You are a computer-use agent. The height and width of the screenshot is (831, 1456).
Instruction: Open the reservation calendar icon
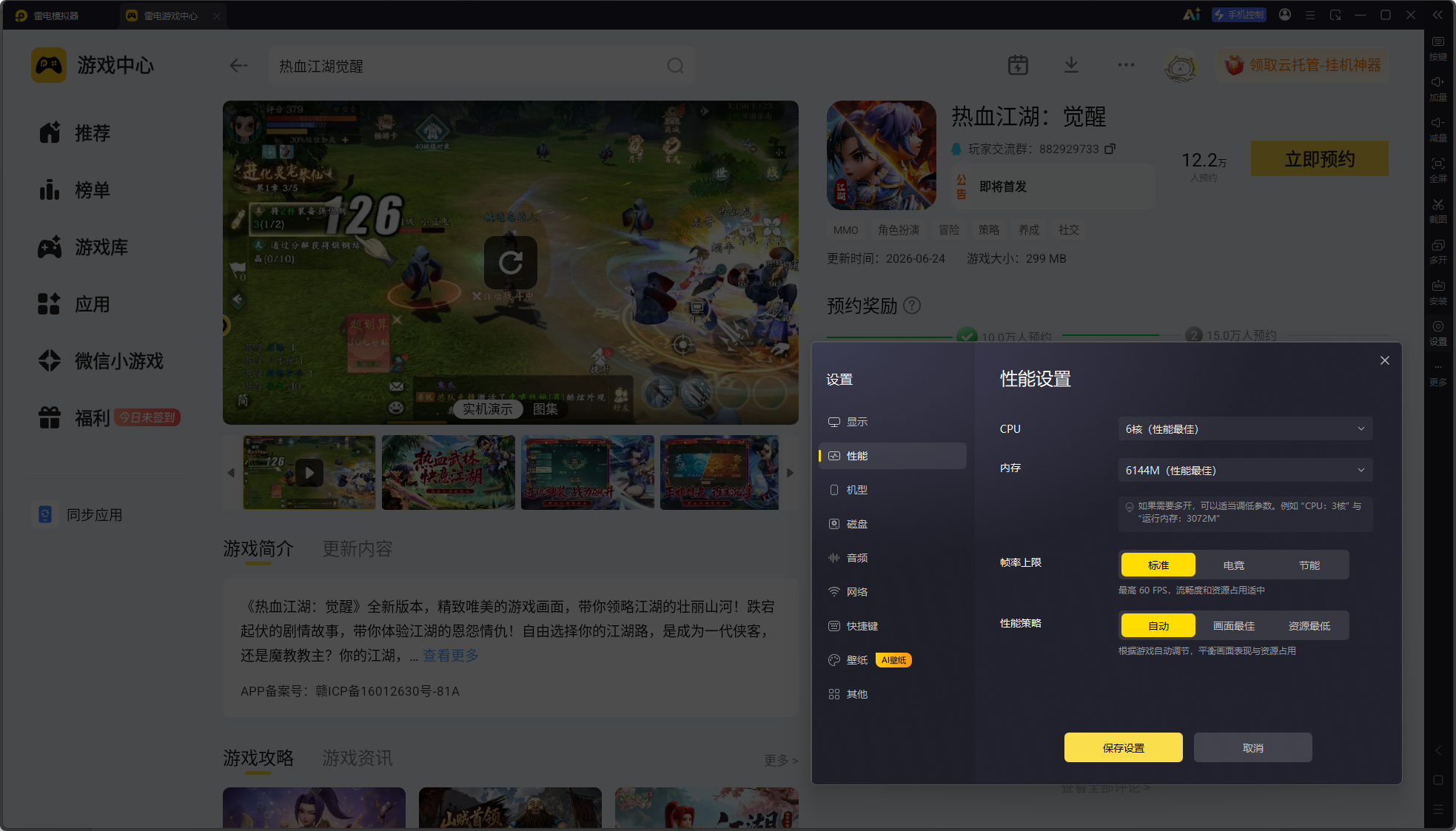coord(1018,65)
